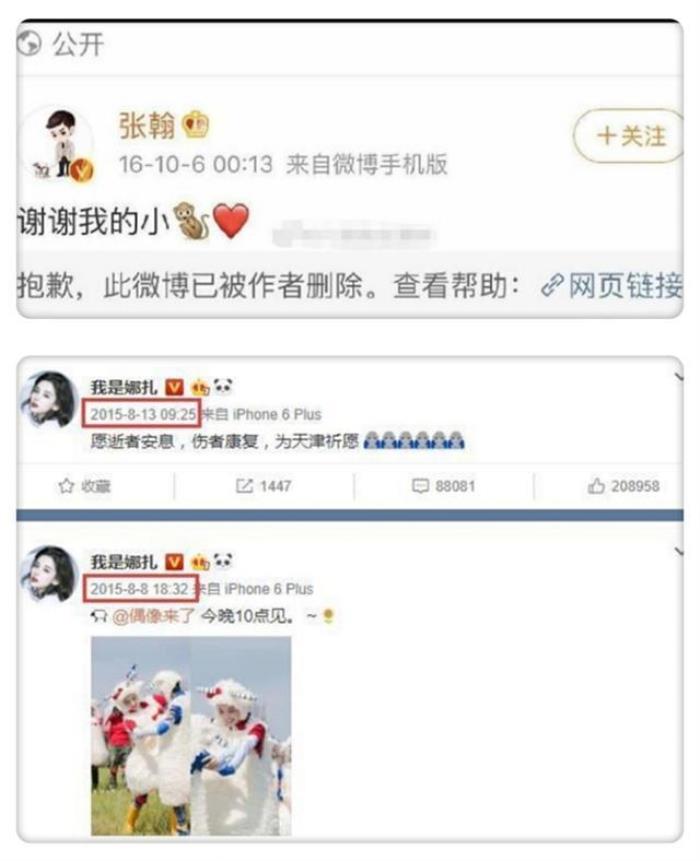Open comments icon showing 88081

pos(420,486)
